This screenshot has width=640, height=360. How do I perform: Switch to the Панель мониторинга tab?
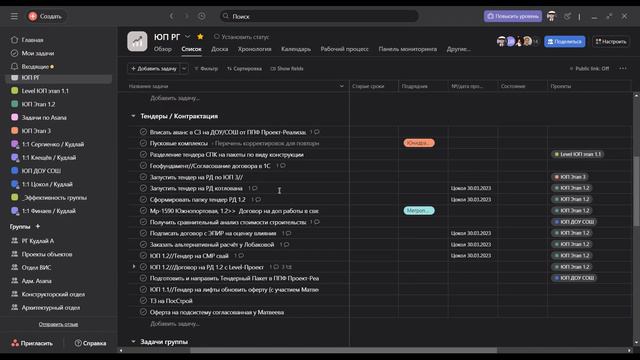tap(407, 49)
